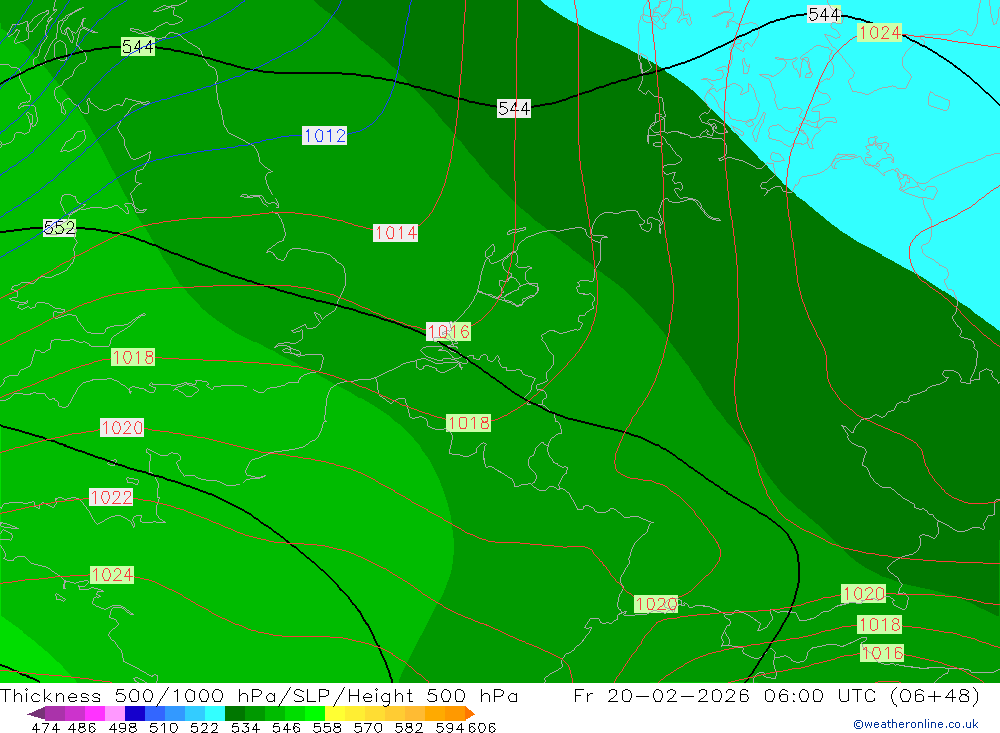Select the orange arrow end of the legend
The height and width of the screenshot is (733, 1000).
point(470,713)
